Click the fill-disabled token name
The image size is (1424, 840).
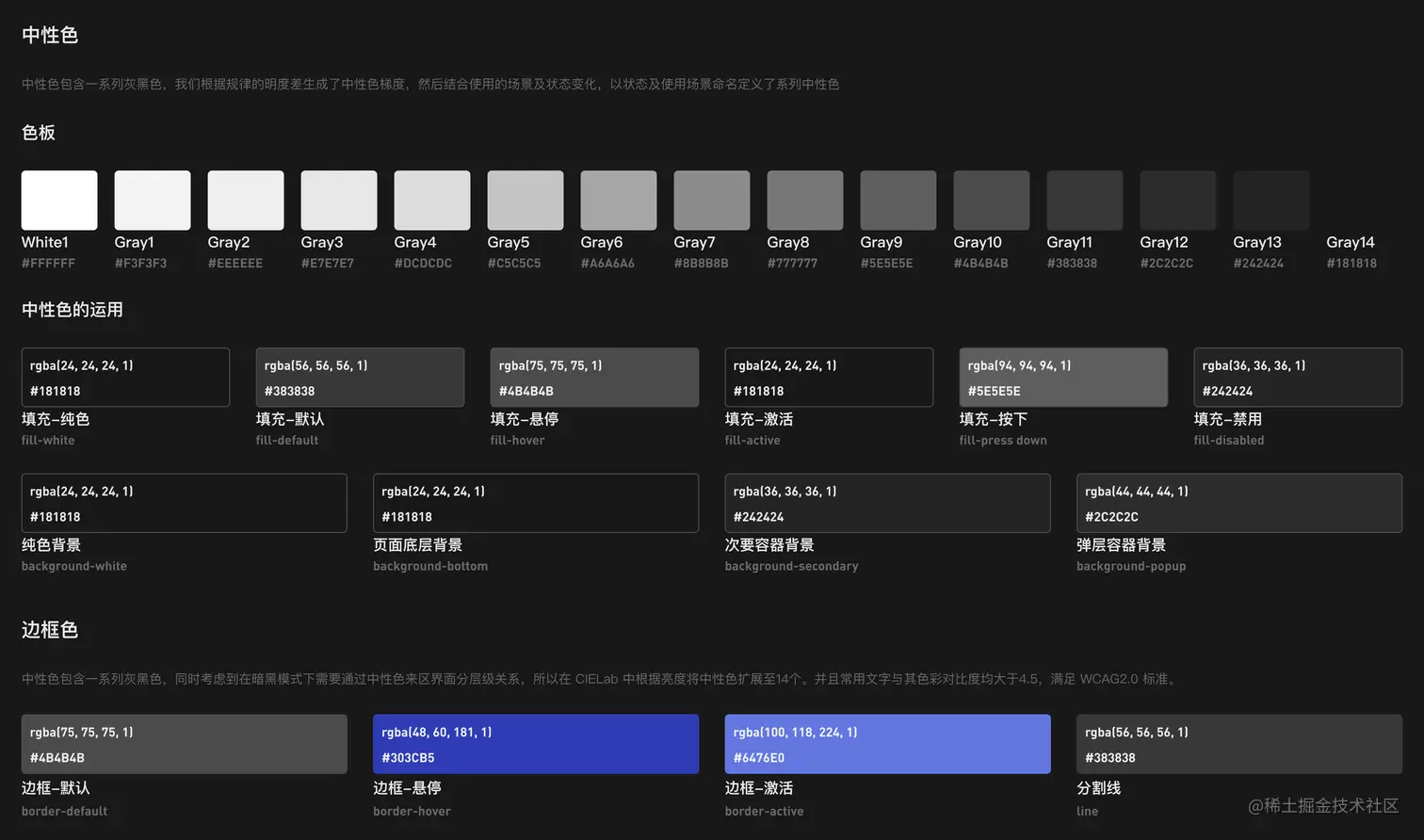click(x=1229, y=441)
